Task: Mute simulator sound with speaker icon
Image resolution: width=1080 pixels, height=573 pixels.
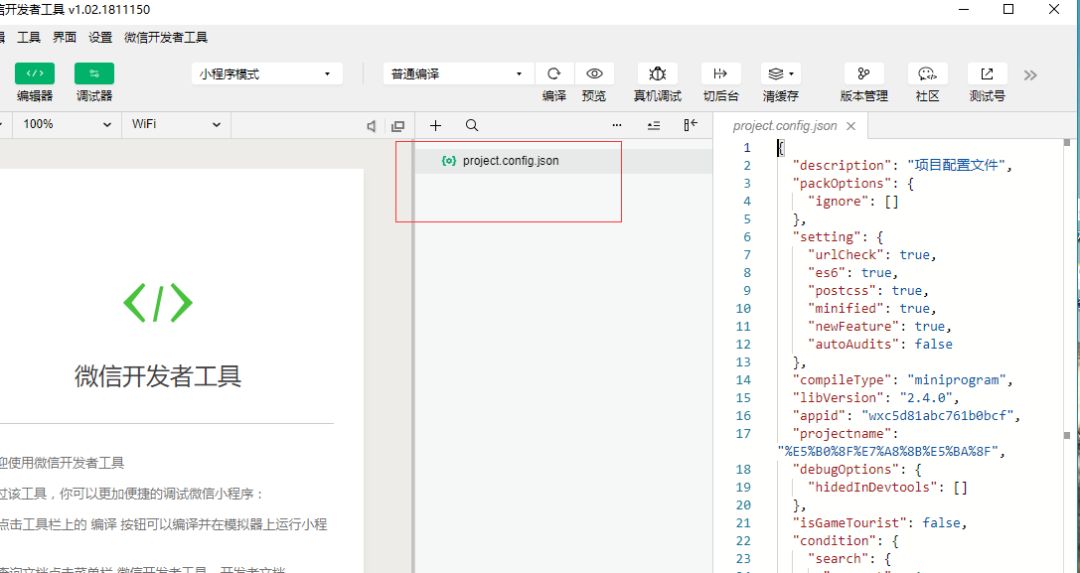Action: coord(371,126)
